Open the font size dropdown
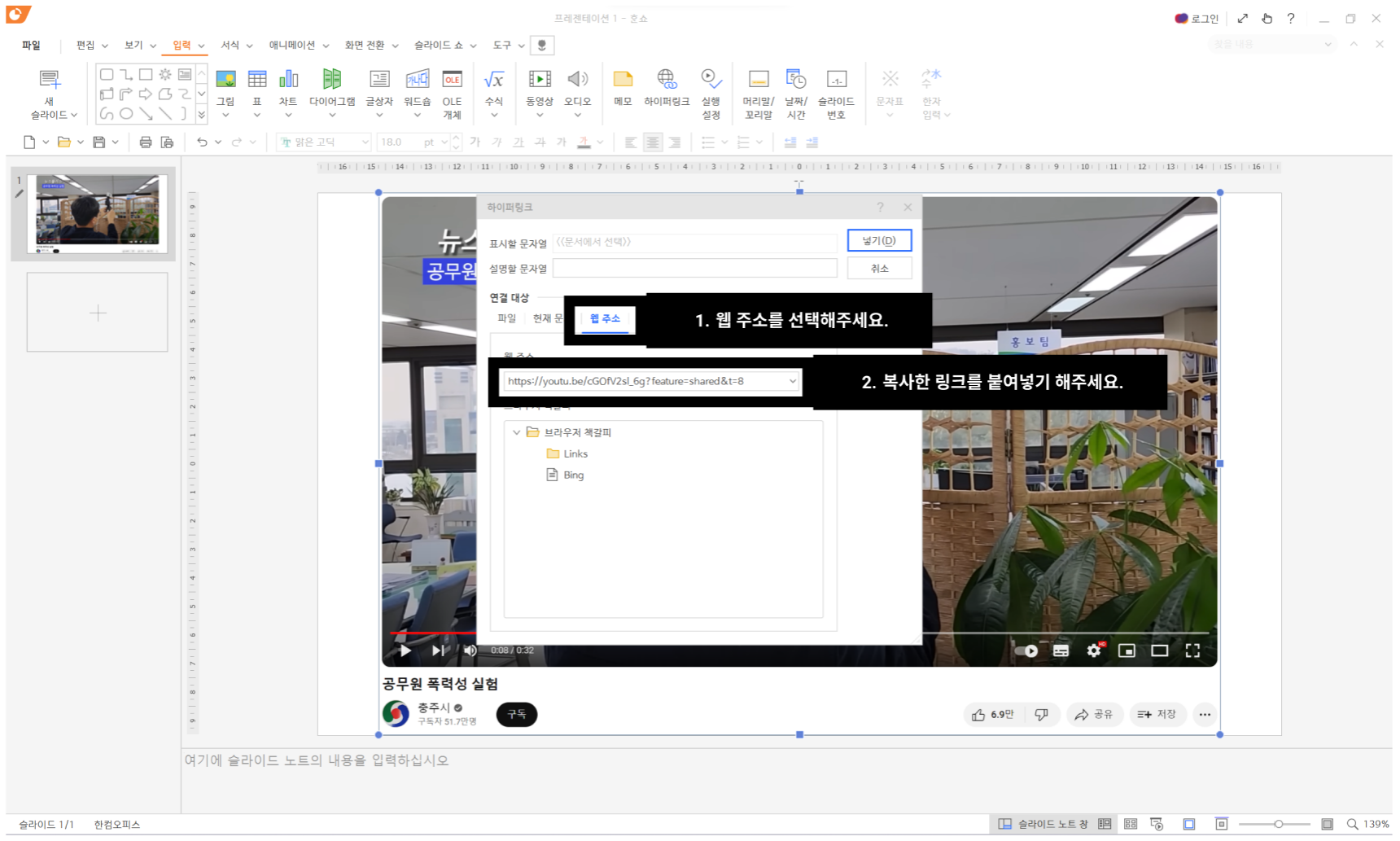 [444, 142]
